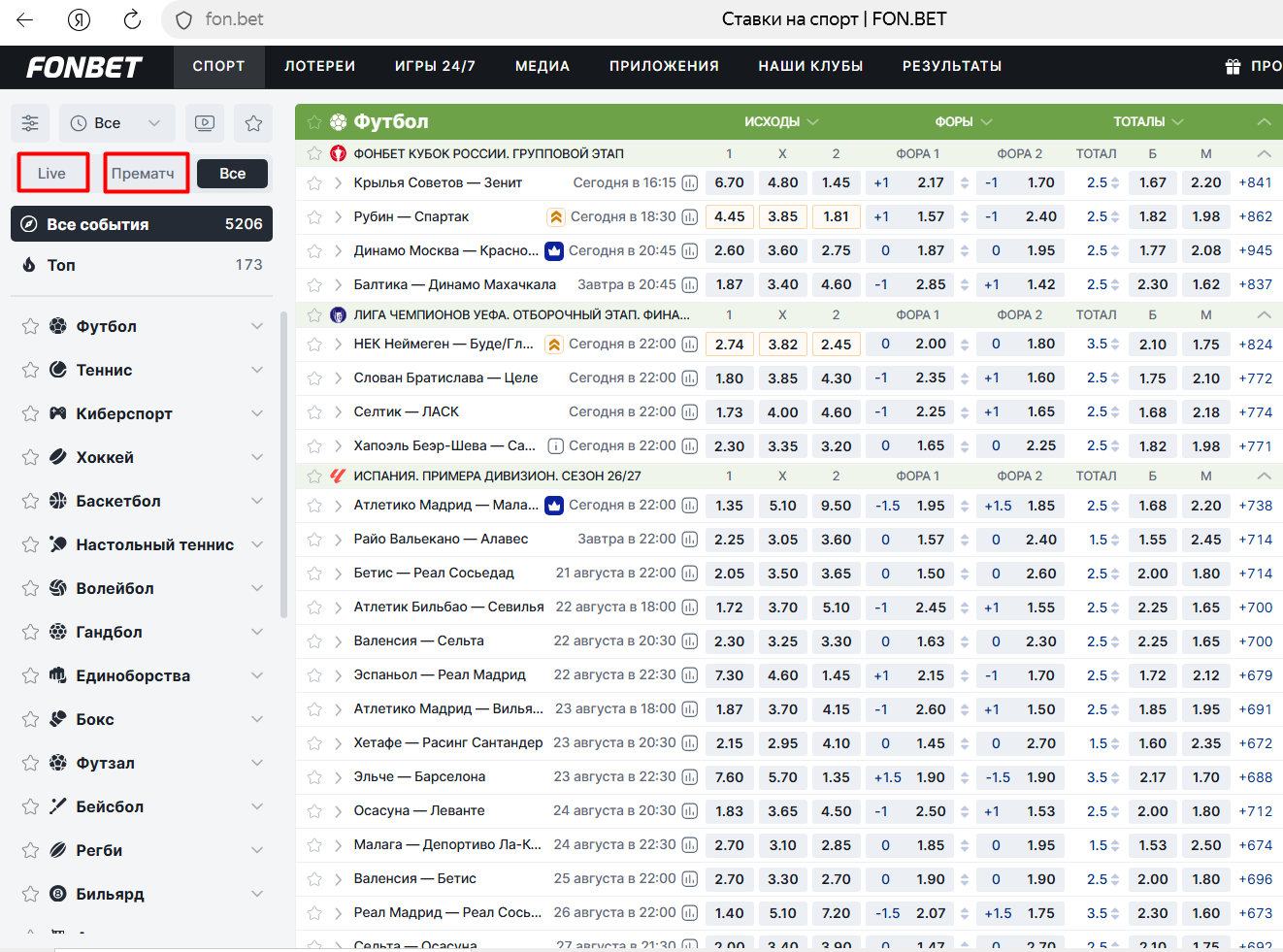The height and width of the screenshot is (952, 1283).
Task: Click the crown icon on Динамо Москва match
Action: click(x=554, y=250)
